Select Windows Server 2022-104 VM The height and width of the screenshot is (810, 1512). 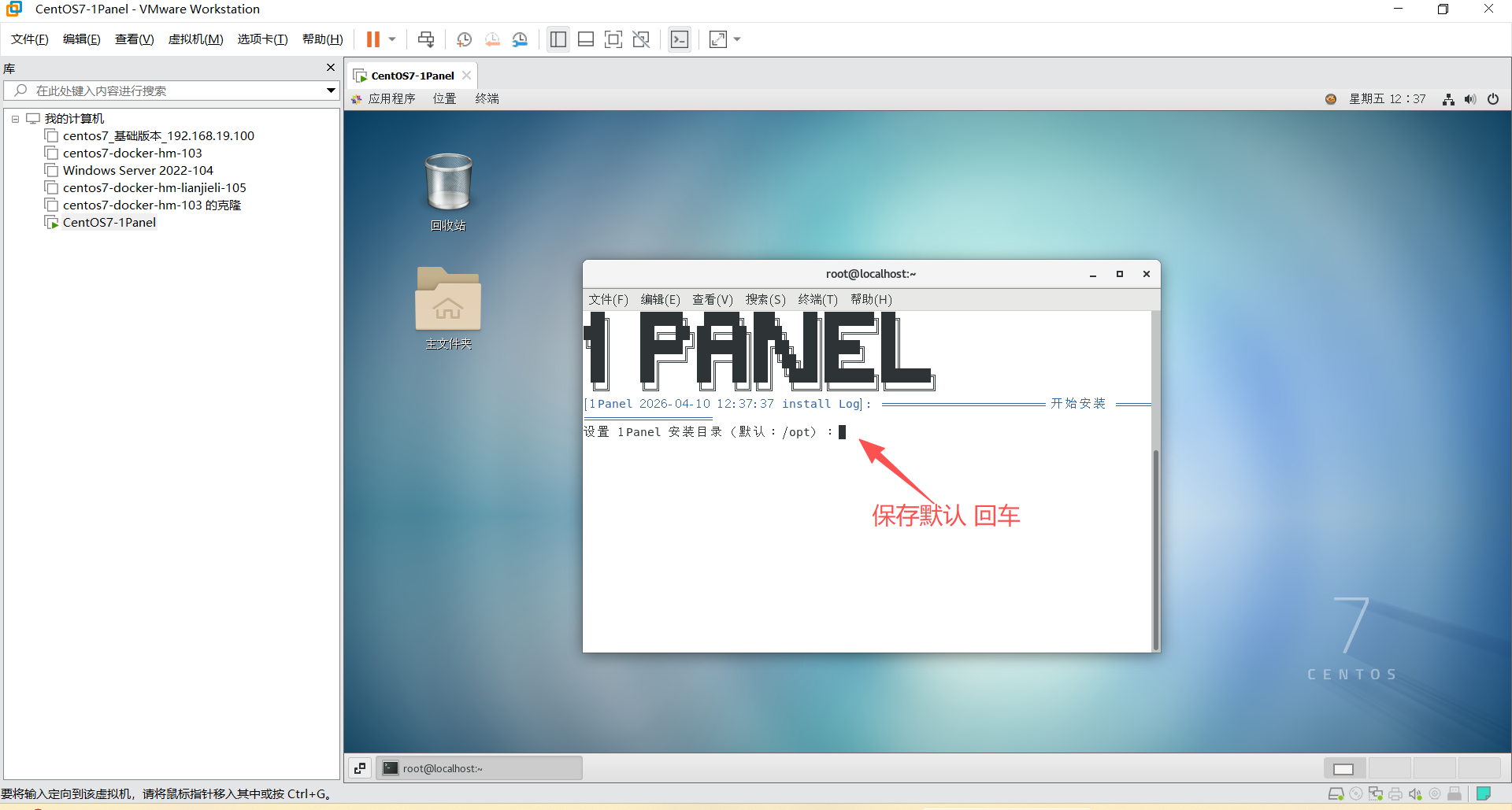[x=129, y=170]
